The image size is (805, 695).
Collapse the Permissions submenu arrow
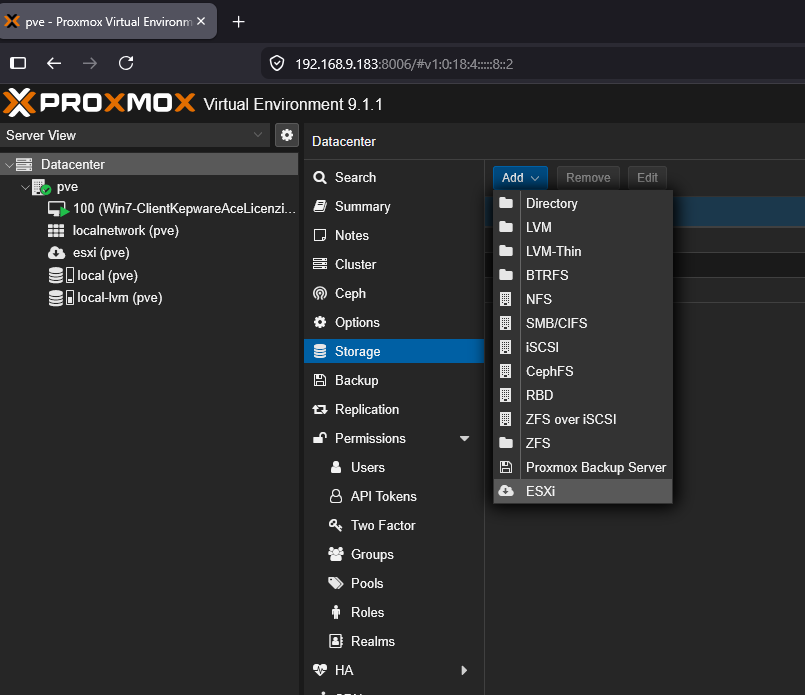coord(465,438)
